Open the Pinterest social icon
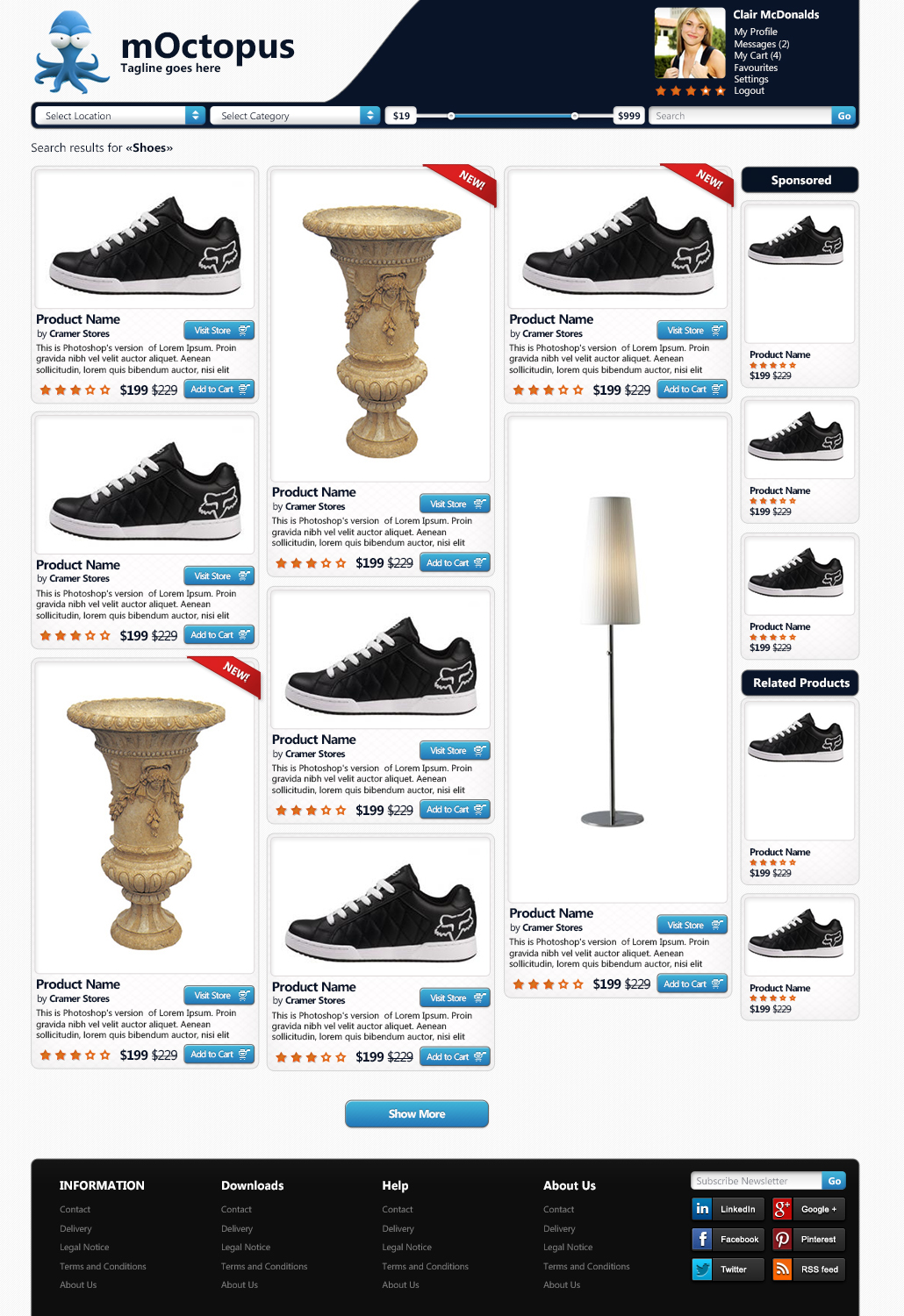 point(782,1239)
